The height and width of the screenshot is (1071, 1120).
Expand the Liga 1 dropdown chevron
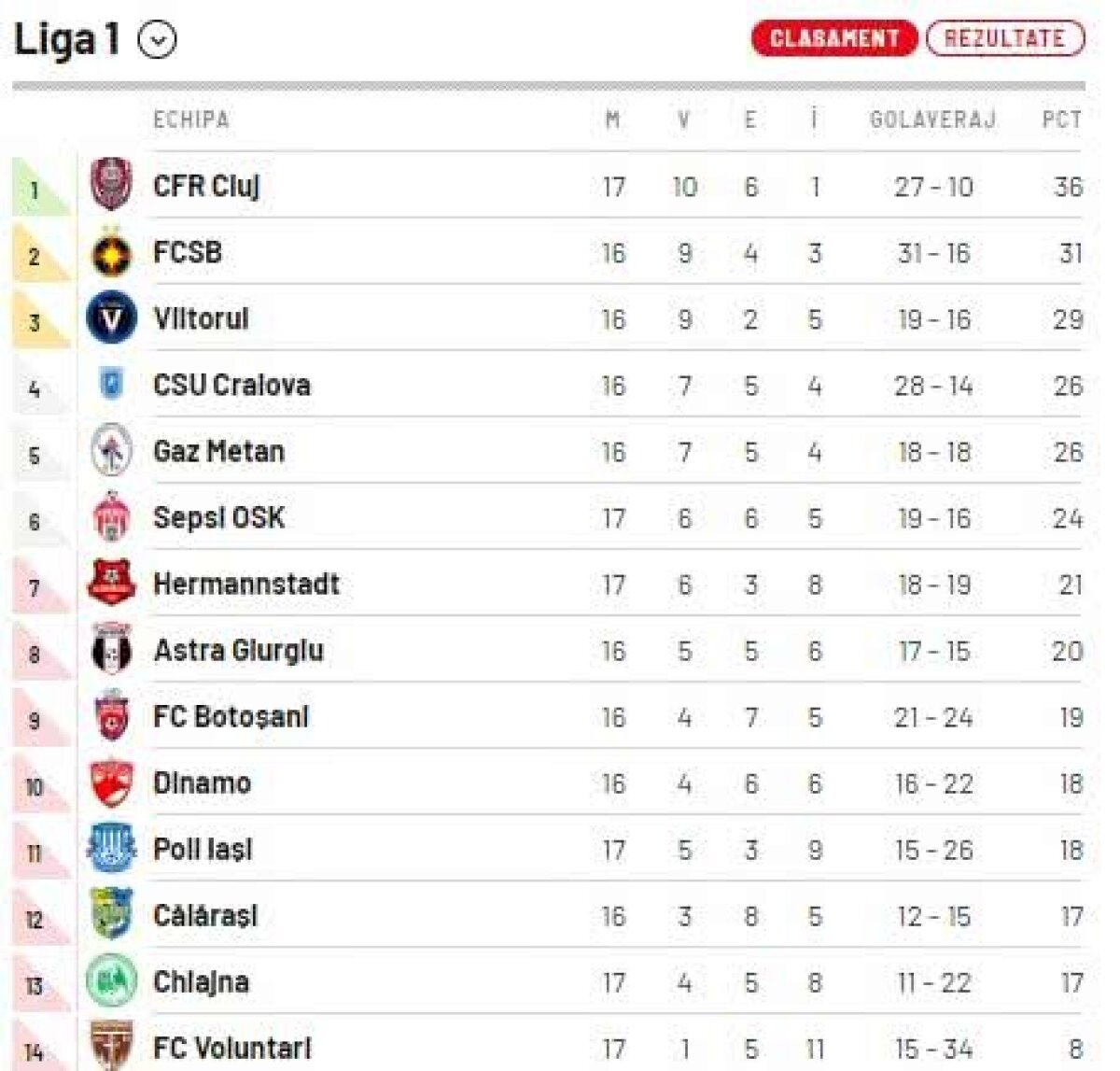coord(157,39)
